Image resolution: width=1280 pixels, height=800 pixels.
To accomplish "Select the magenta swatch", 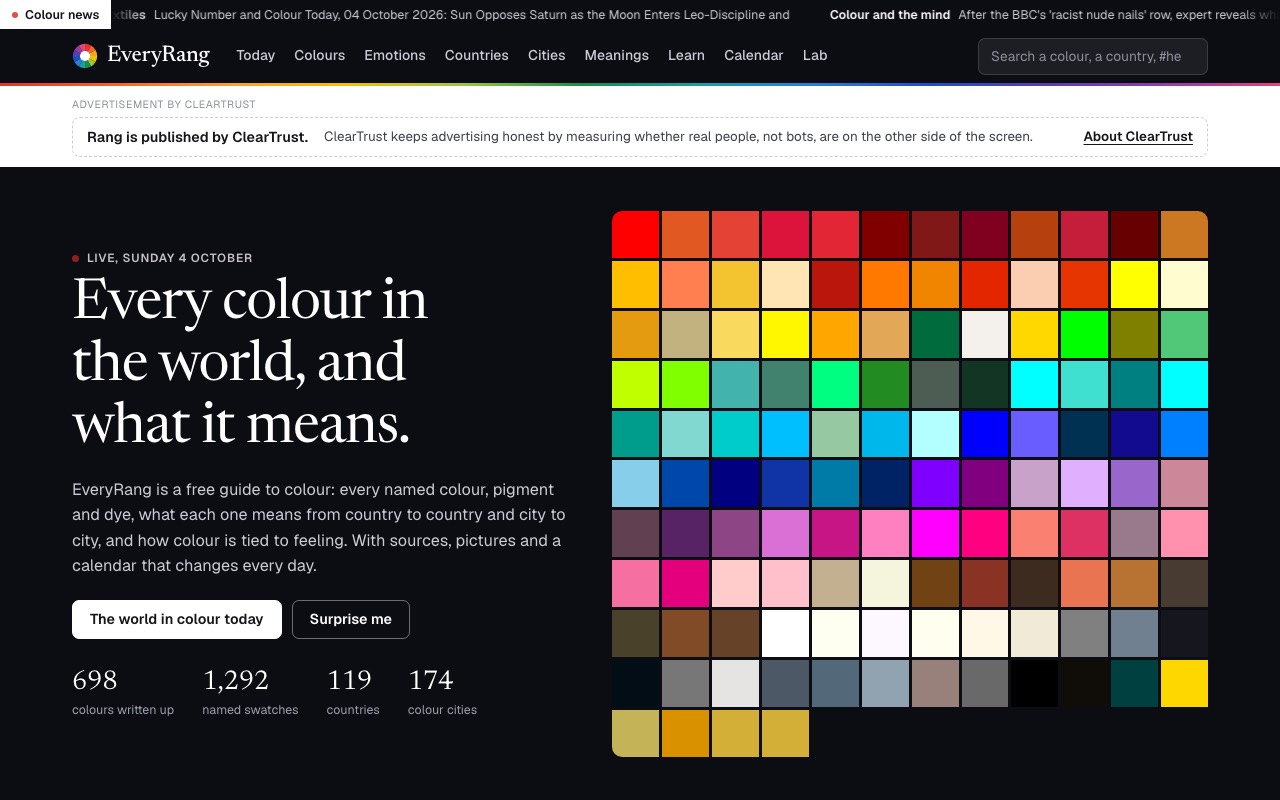I will click(935, 533).
